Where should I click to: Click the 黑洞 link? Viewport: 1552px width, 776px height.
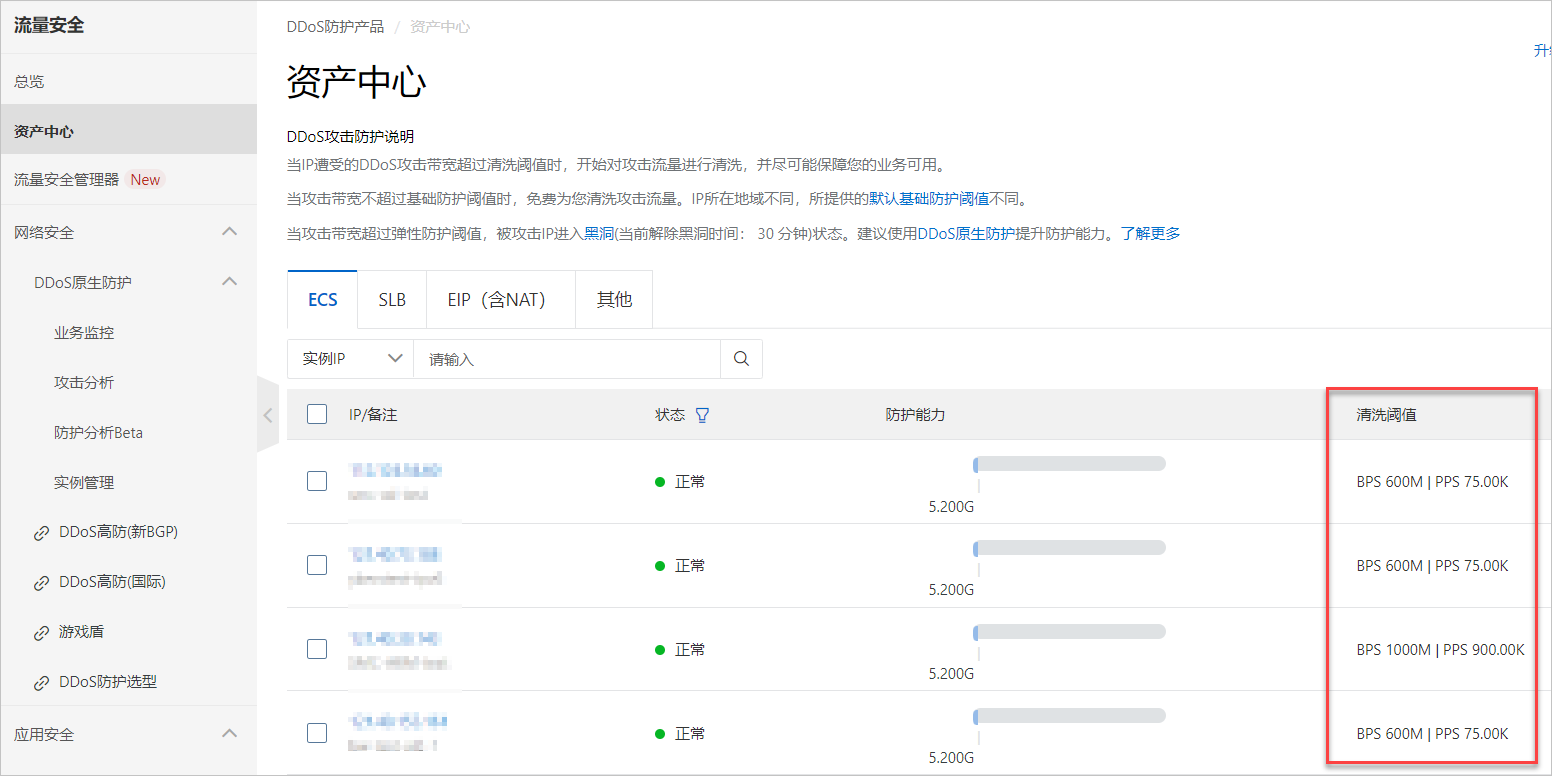599,233
